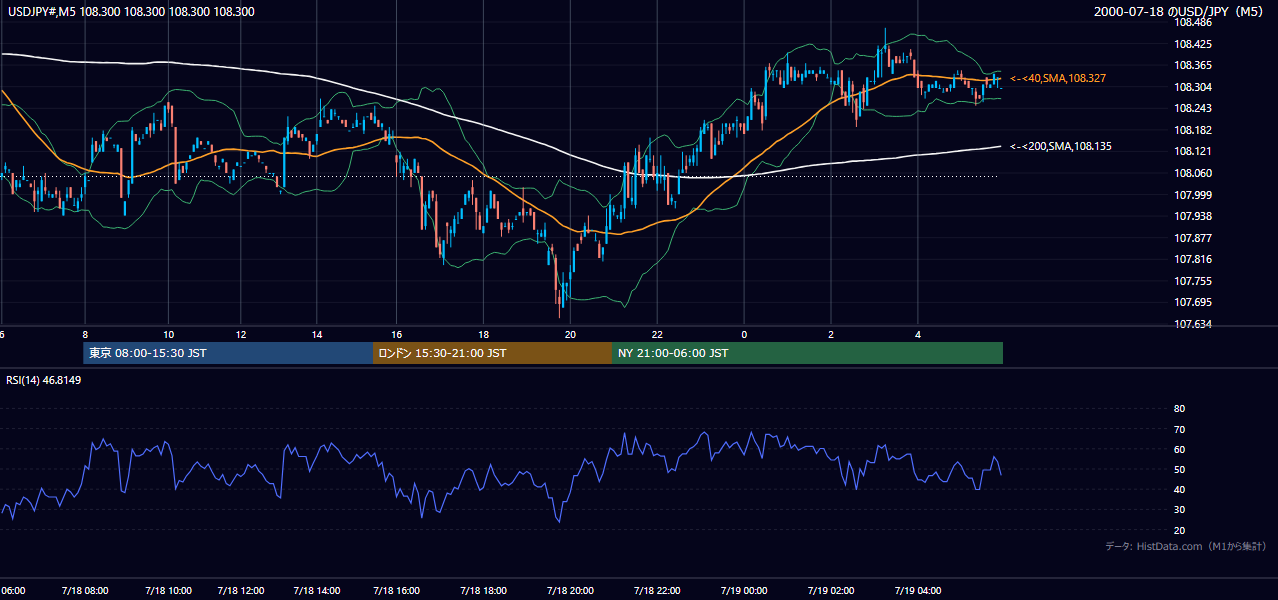
Task: Click price axis label 108.365
Action: click(x=1193, y=65)
